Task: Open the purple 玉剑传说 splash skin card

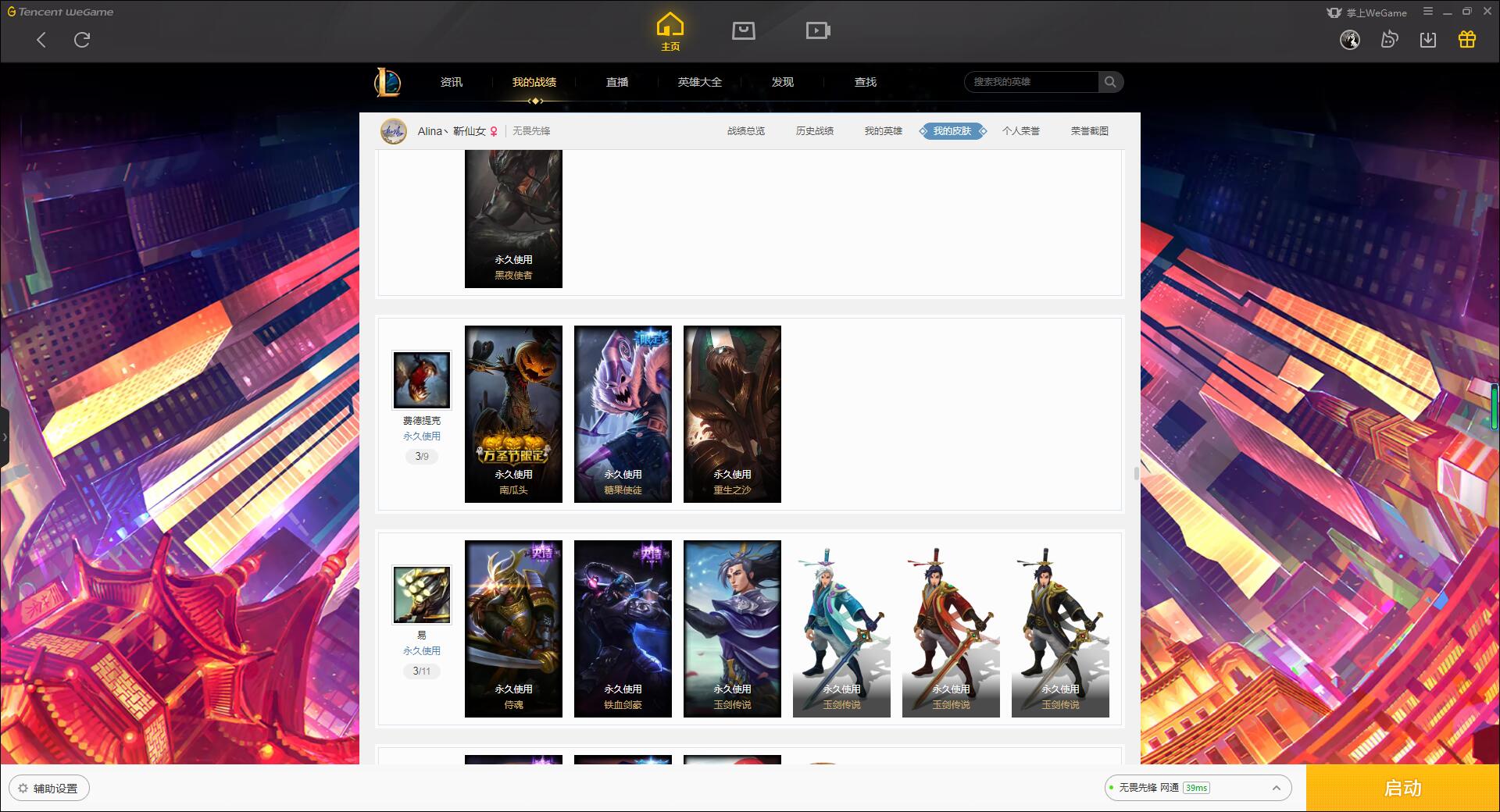Action: click(732, 629)
